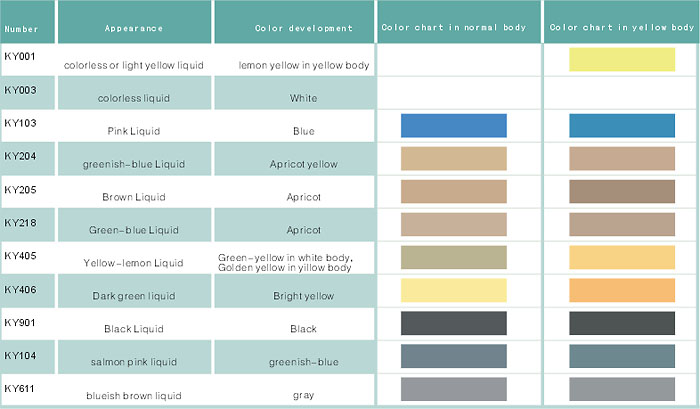Pick KY104 greenish-blue swatch in yellow body
Viewport: 700px width, 409px height.
point(622,356)
